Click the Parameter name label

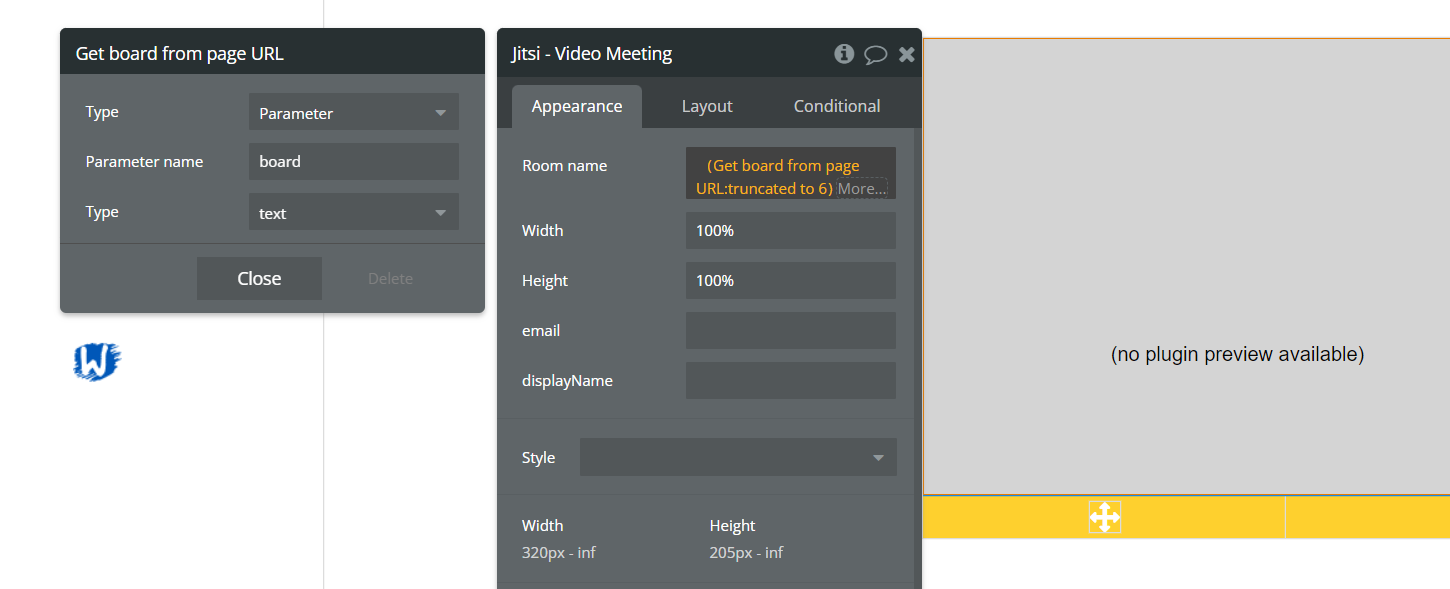(x=144, y=162)
